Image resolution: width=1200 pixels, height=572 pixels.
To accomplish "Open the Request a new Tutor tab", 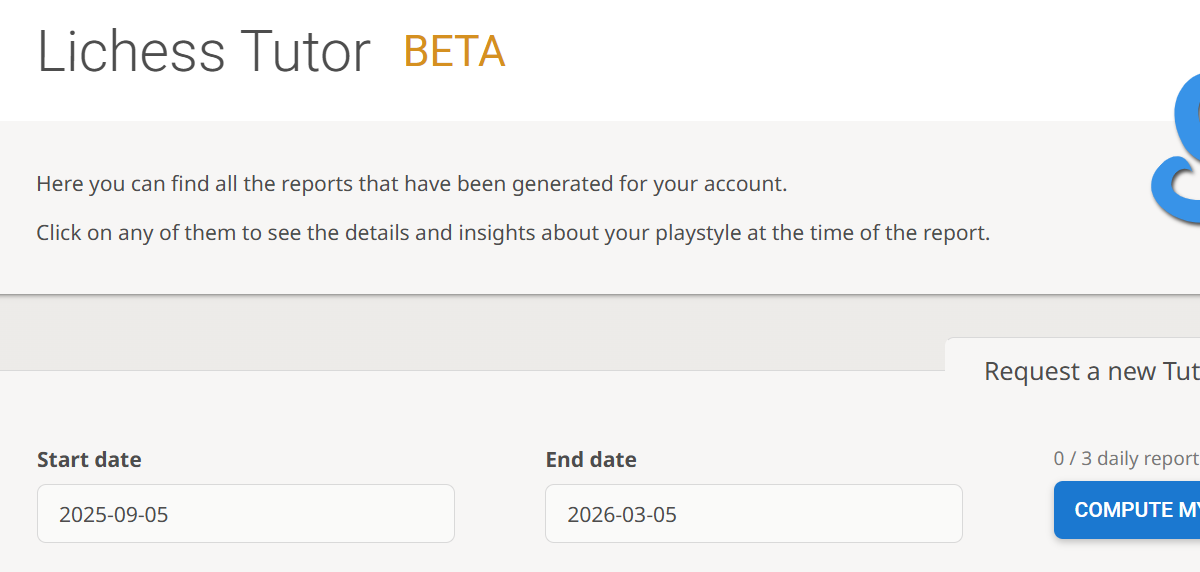I will pyautogui.click(x=1090, y=371).
